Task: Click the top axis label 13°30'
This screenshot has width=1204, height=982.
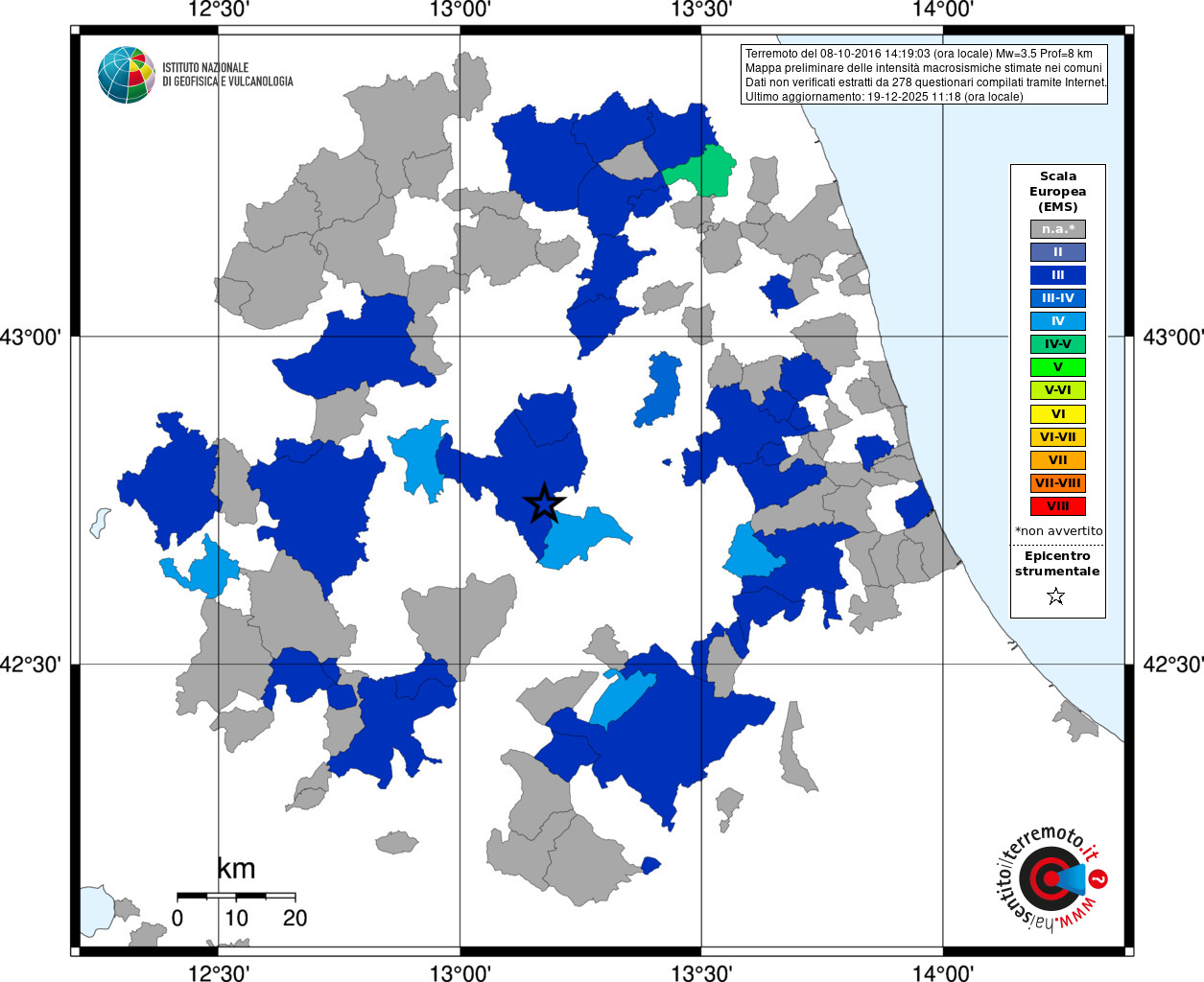Action: [x=701, y=11]
